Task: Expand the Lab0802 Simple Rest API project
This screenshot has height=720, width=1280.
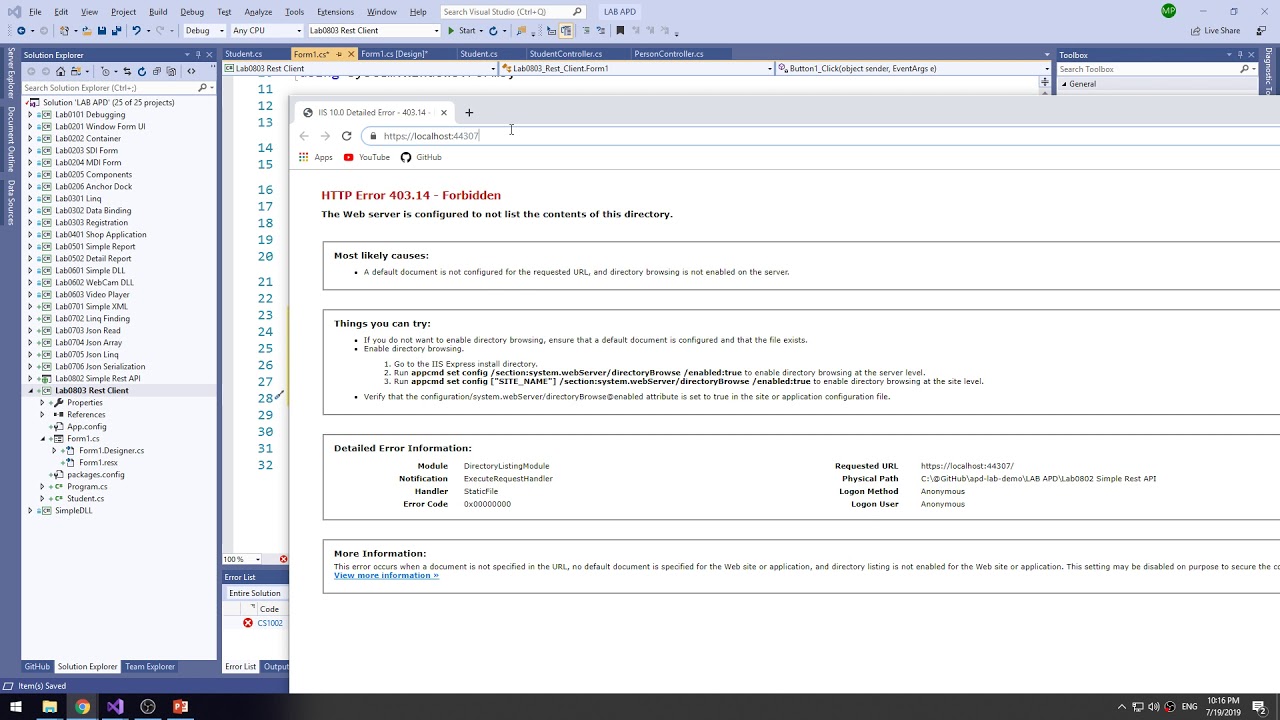Action: click(30, 379)
